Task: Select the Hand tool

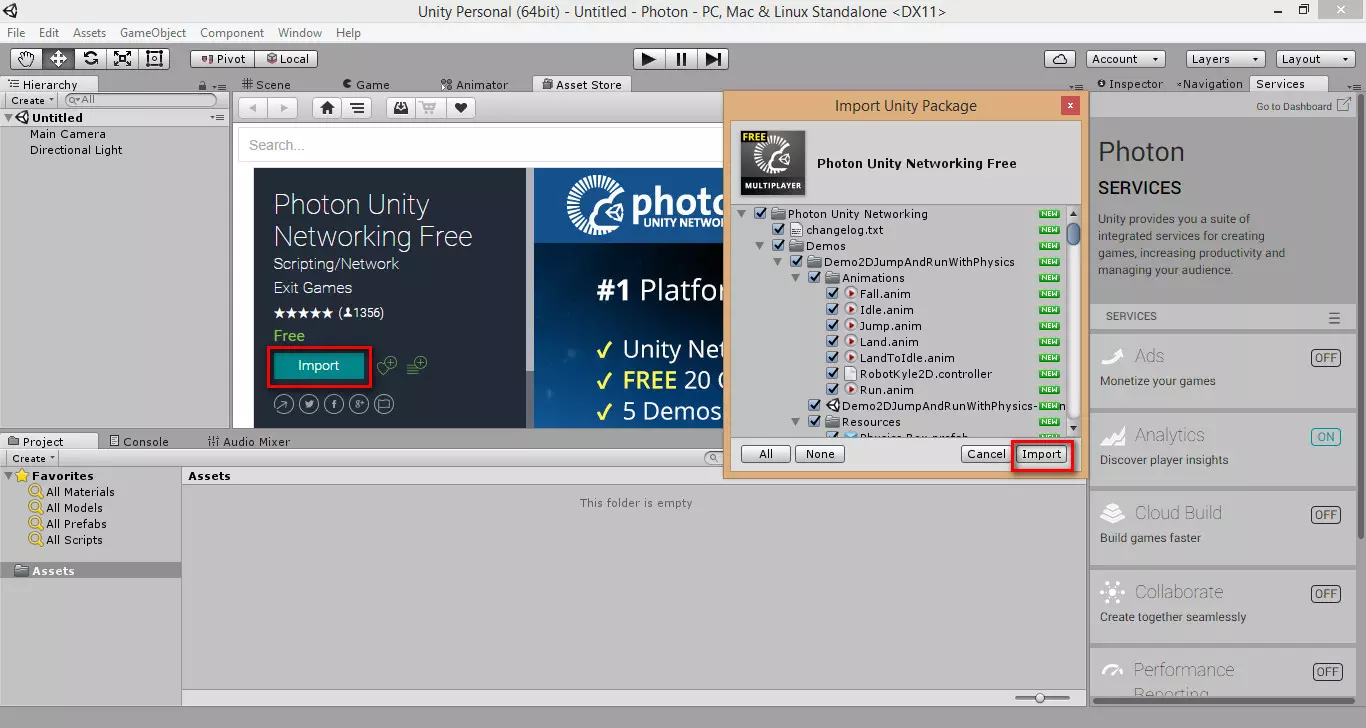Action: (25, 58)
